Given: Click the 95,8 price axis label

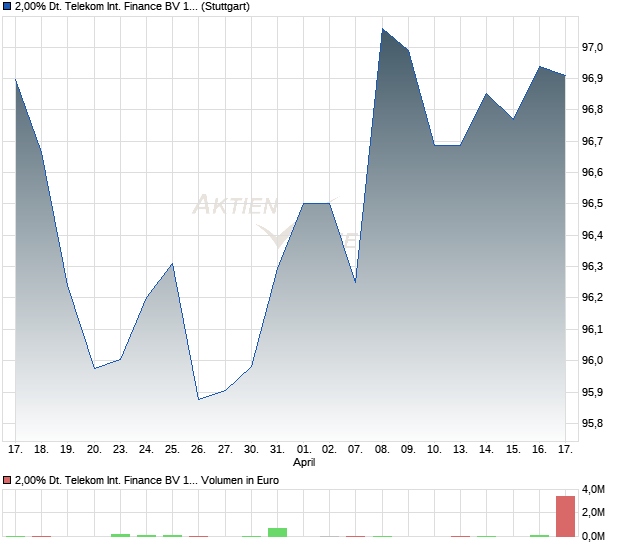Looking at the screenshot, I should tap(592, 423).
